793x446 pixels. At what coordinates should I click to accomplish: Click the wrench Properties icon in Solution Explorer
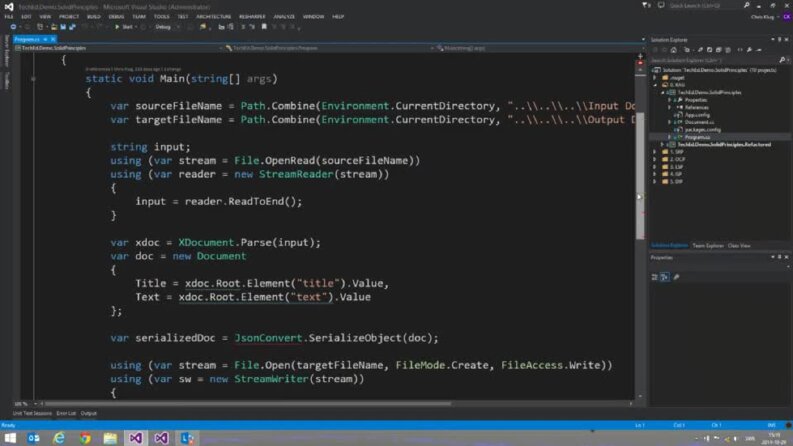(750, 50)
